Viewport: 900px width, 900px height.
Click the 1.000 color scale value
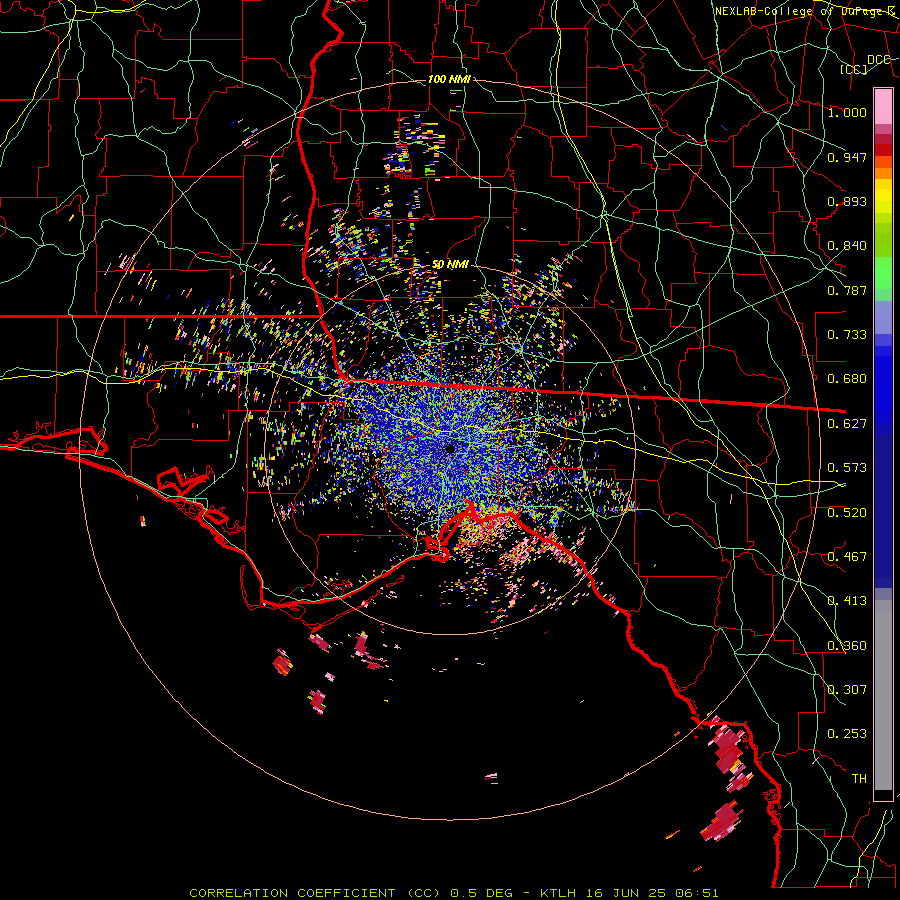[847, 112]
